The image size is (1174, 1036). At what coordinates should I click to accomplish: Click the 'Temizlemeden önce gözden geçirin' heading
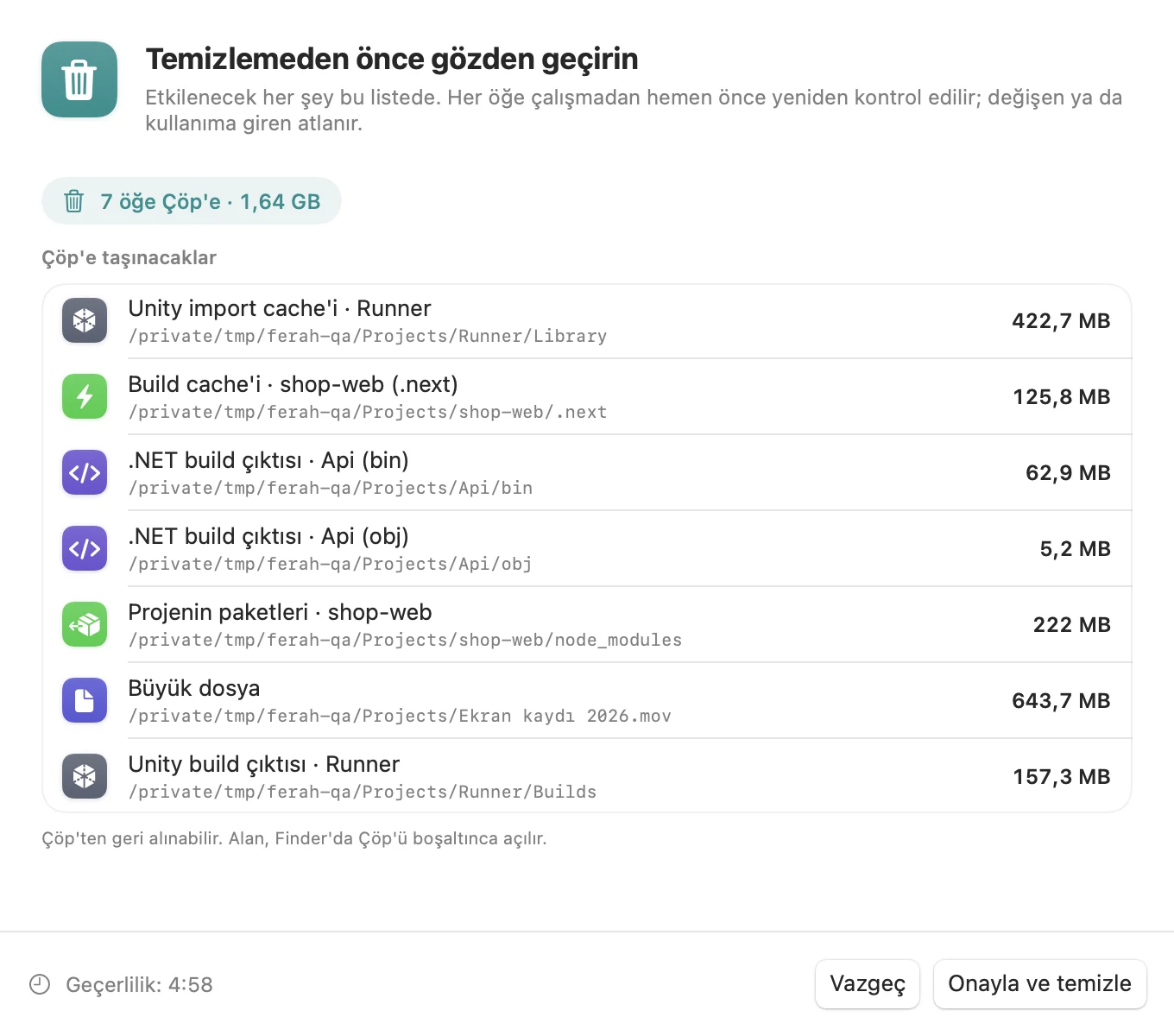[x=392, y=59]
